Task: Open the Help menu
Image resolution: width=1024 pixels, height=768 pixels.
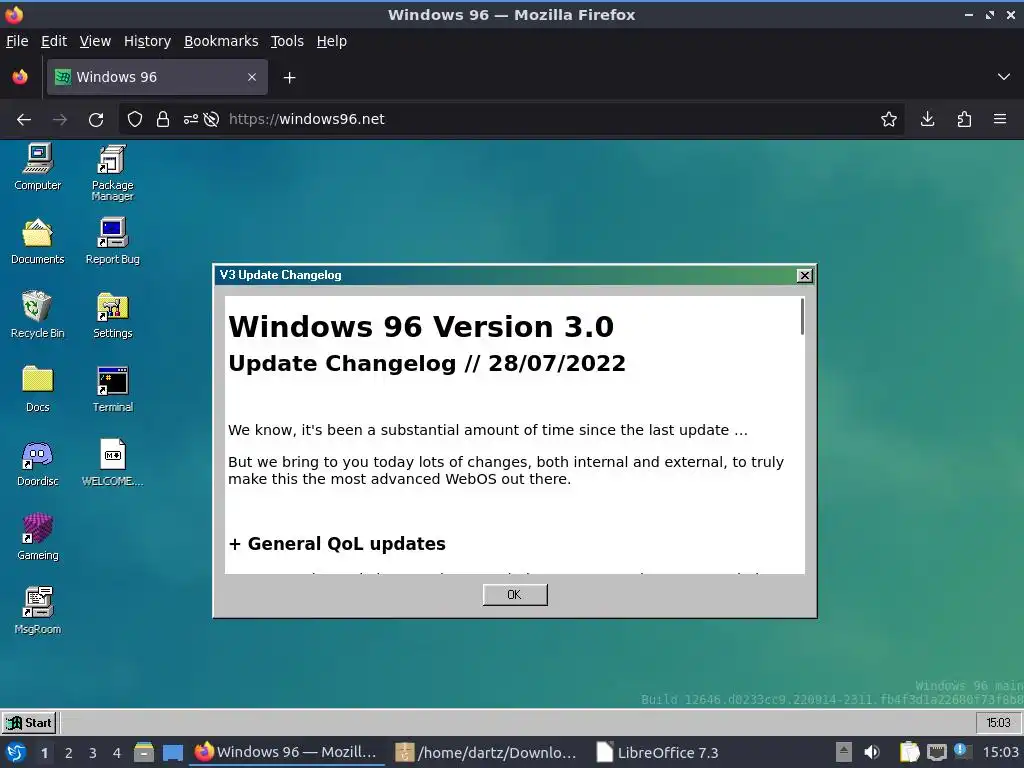Action: [332, 41]
